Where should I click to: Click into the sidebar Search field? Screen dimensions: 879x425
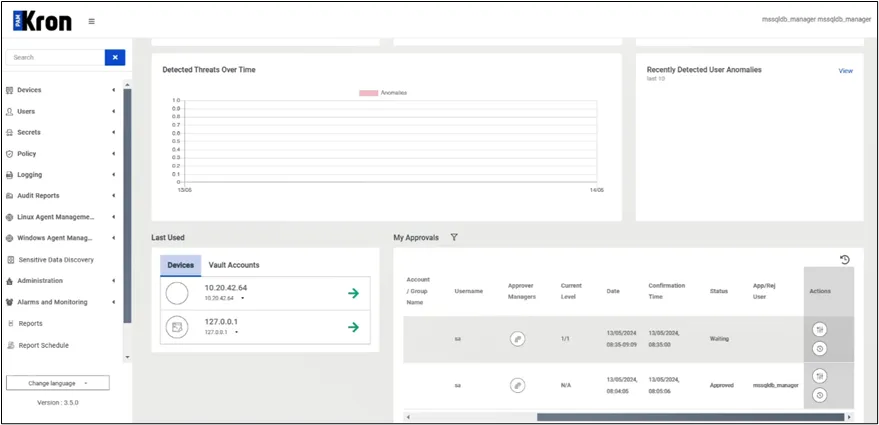(55, 57)
